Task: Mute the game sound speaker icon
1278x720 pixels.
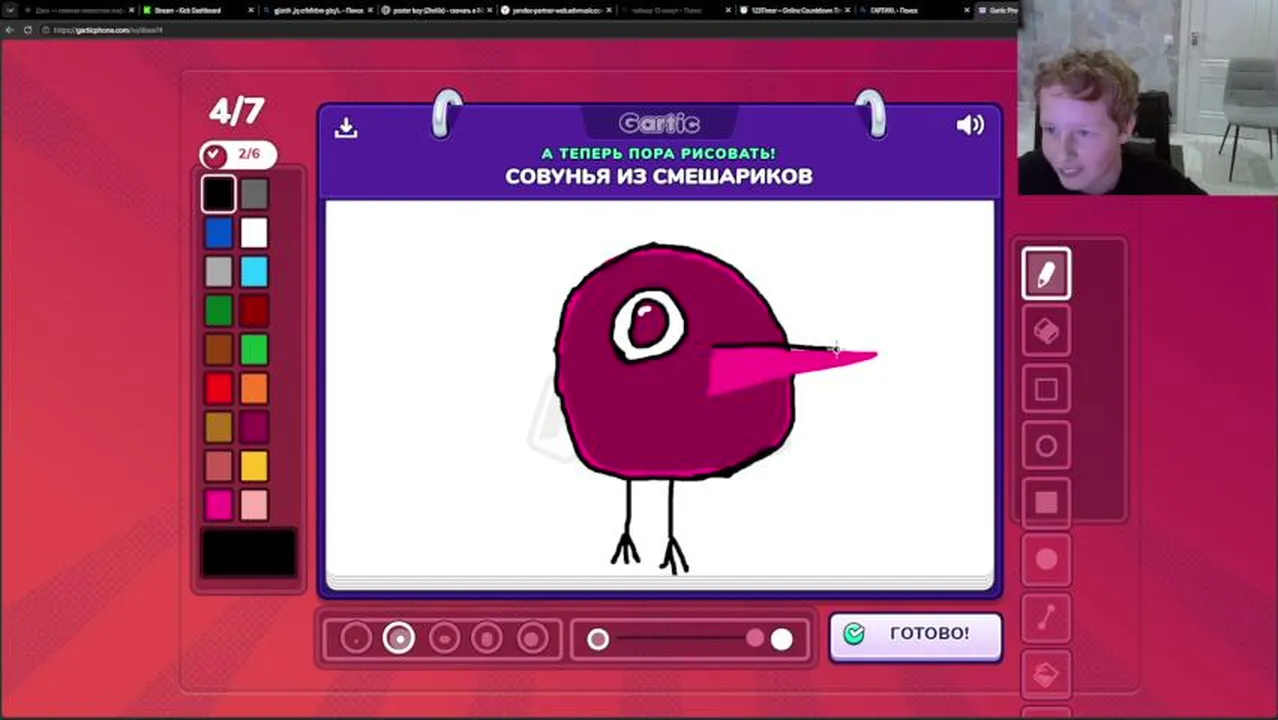Action: [x=970, y=125]
